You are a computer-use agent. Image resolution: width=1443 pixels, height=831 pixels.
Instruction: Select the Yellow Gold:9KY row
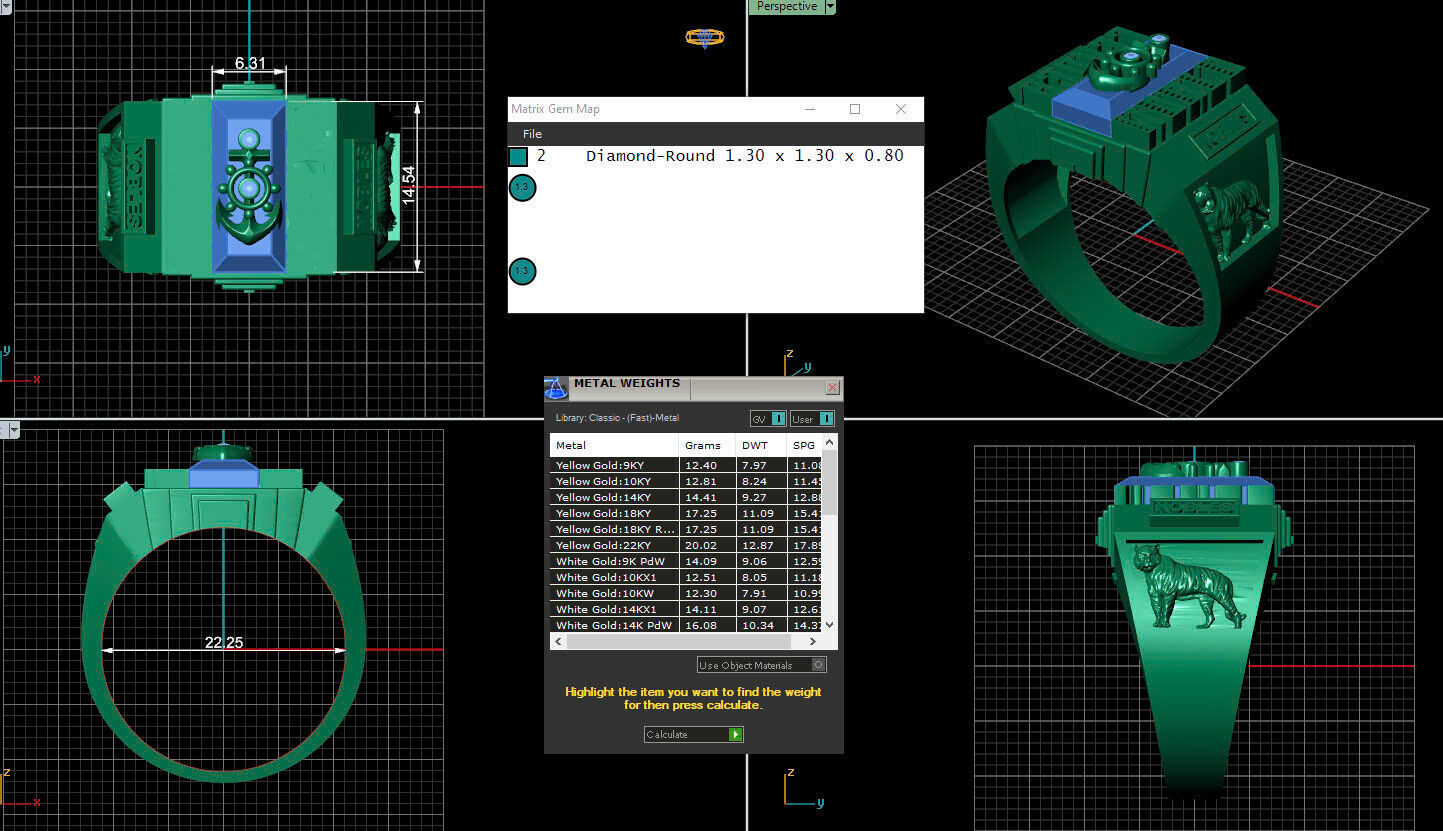click(686, 465)
